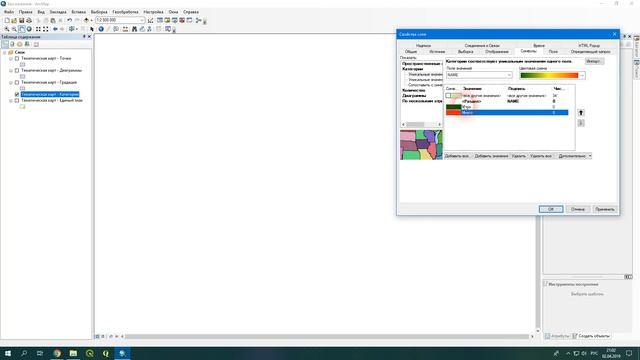The height and width of the screenshot is (360, 640).
Task: Select the Zoom In magnifier tool
Action: [x=7, y=29]
